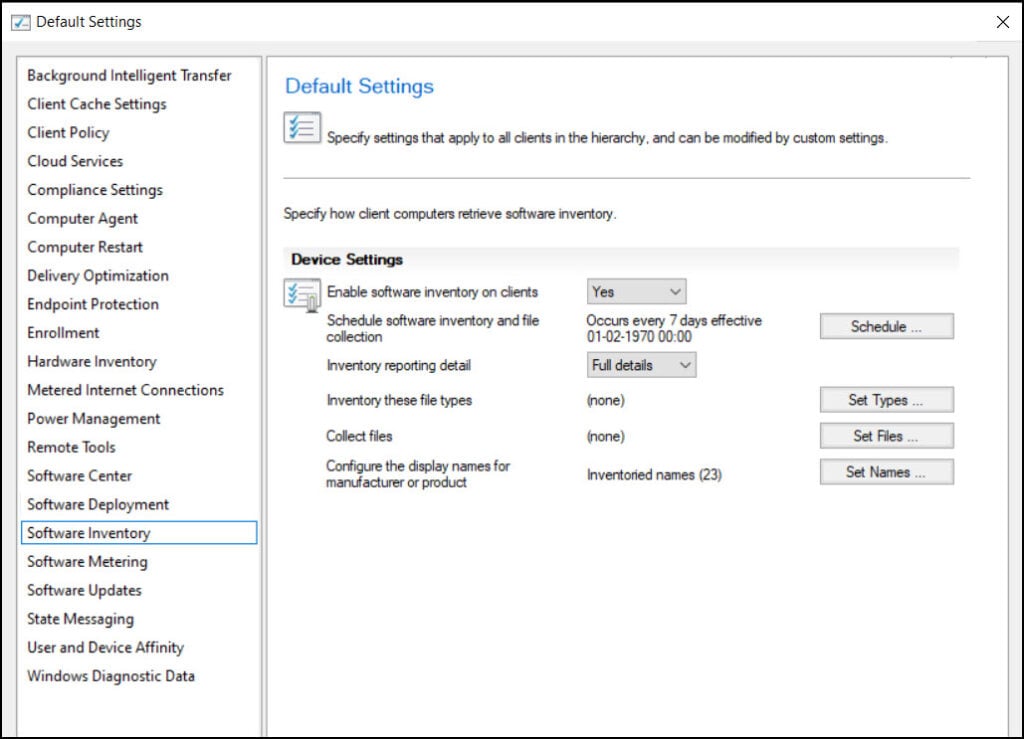Image resolution: width=1024 pixels, height=739 pixels.
Task: Open the Enable software inventory Yes dropdown
Action: pyautogui.click(x=636, y=292)
